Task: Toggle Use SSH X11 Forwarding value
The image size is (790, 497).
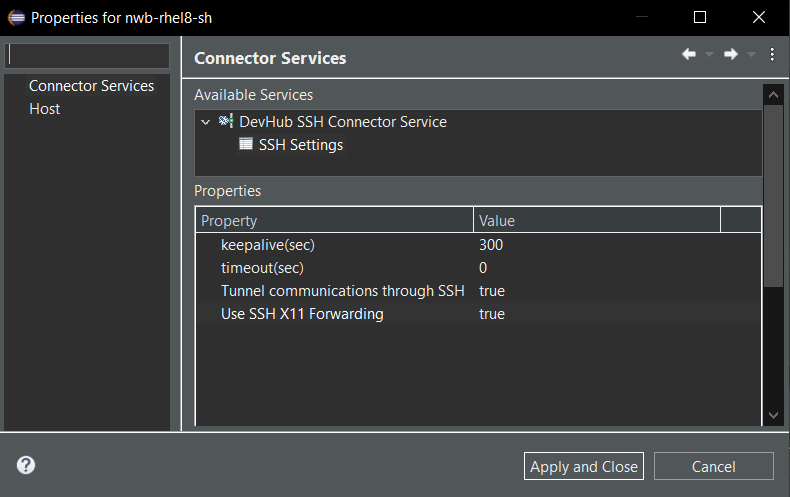Action: click(x=492, y=314)
